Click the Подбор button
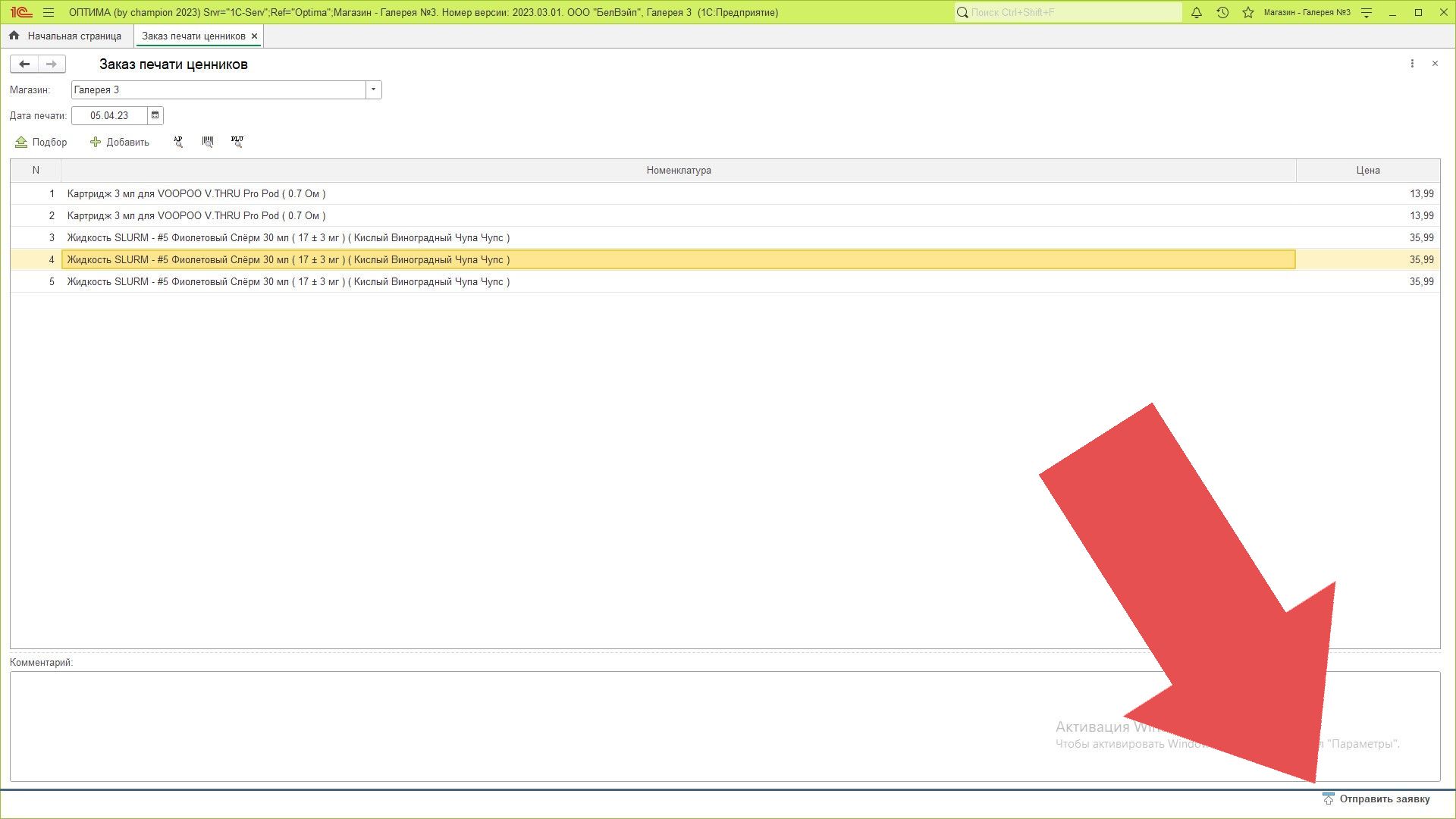The image size is (1456, 819). pyautogui.click(x=42, y=142)
